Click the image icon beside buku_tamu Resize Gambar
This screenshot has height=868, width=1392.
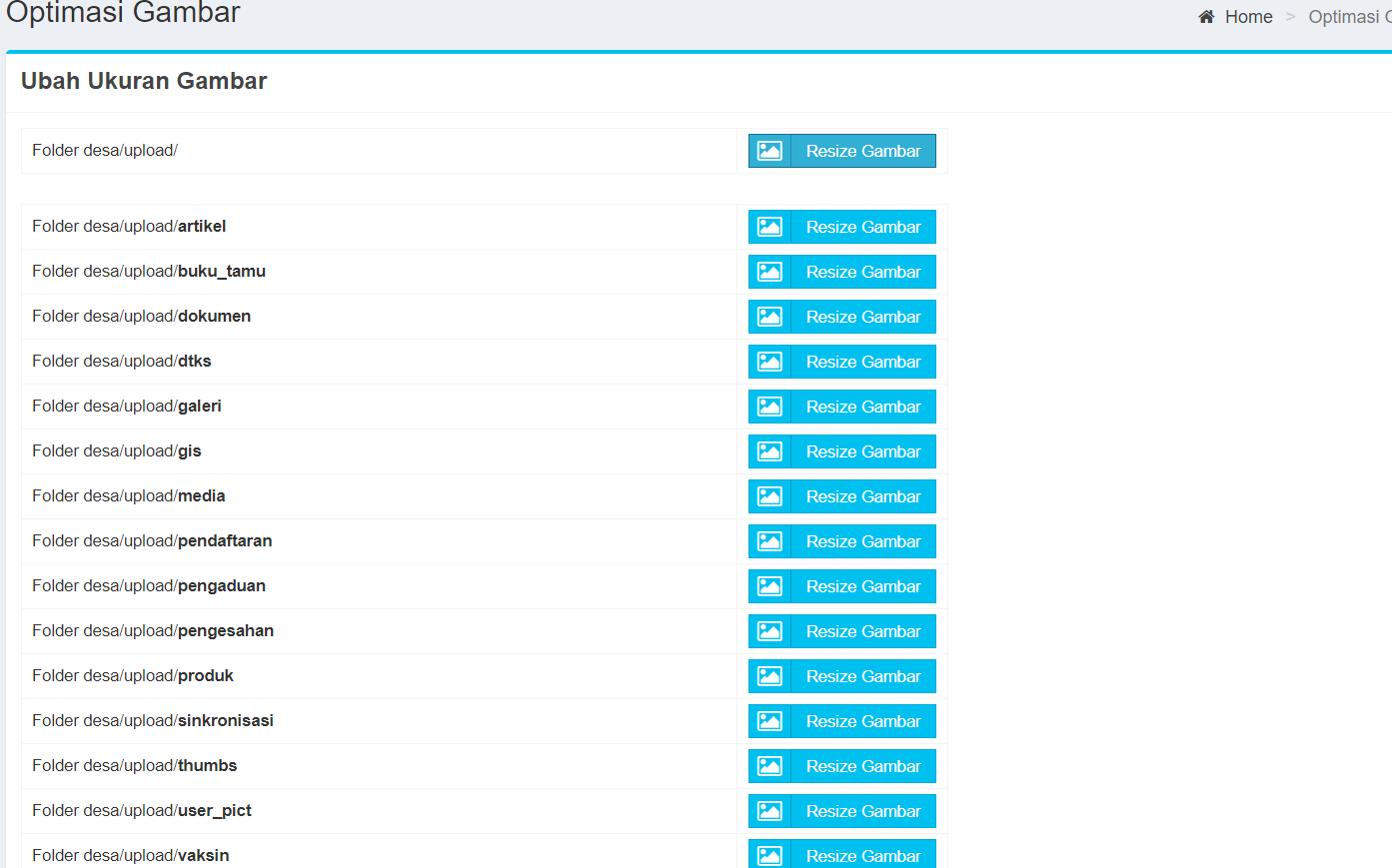769,271
